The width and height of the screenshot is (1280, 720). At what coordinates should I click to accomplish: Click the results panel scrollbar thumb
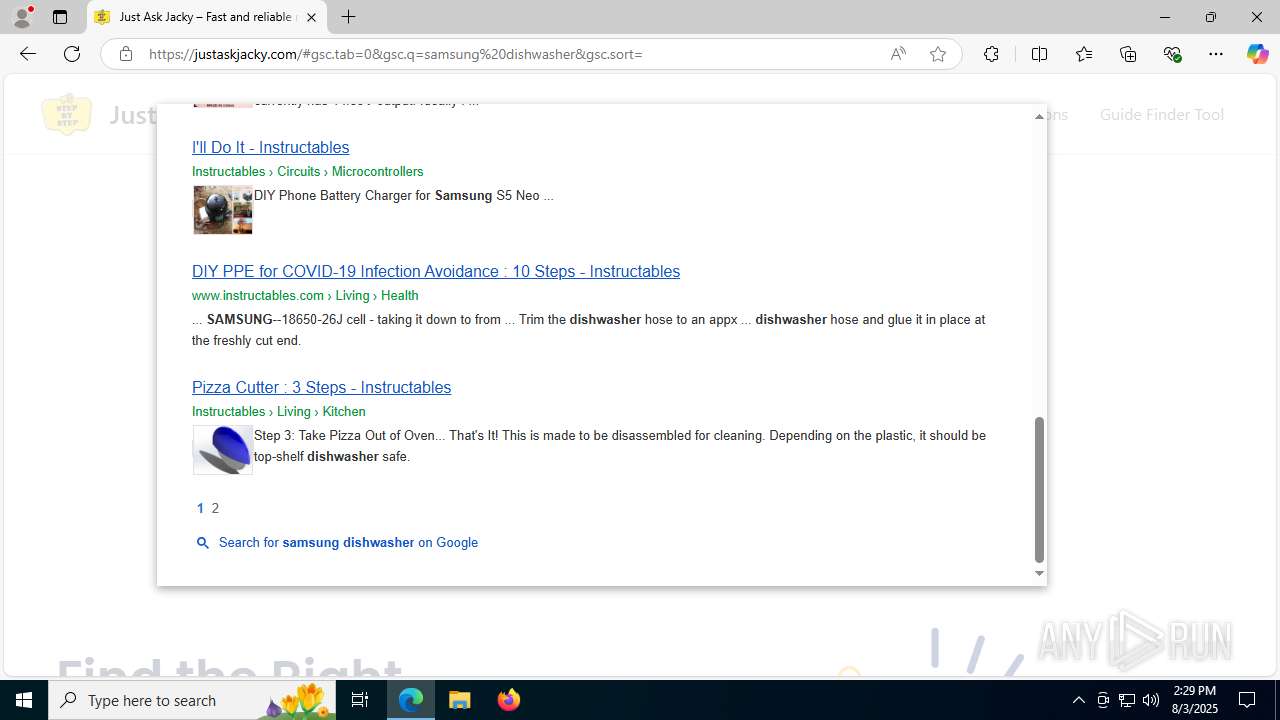coord(1039,490)
